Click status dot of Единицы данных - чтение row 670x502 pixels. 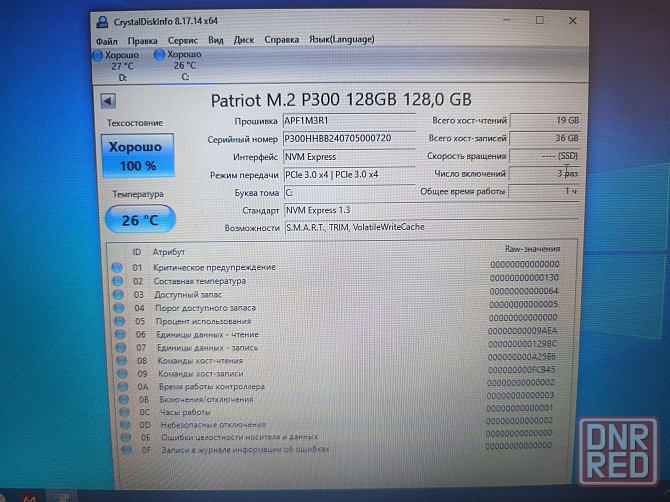[120, 335]
